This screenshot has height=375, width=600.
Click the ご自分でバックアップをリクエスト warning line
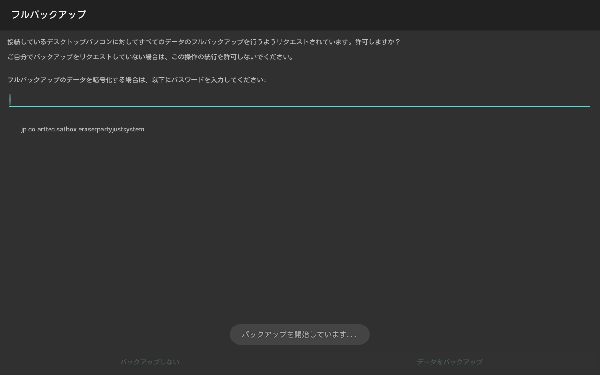(x=150, y=57)
